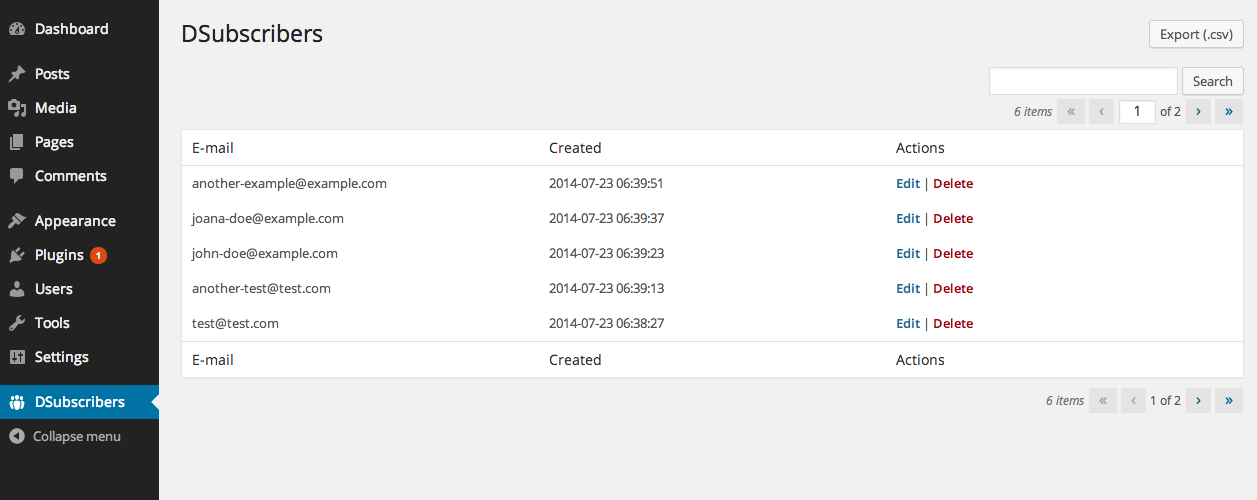This screenshot has height=500, width=1257.
Task: Jump to last page in top pagination
Action: click(x=1229, y=112)
